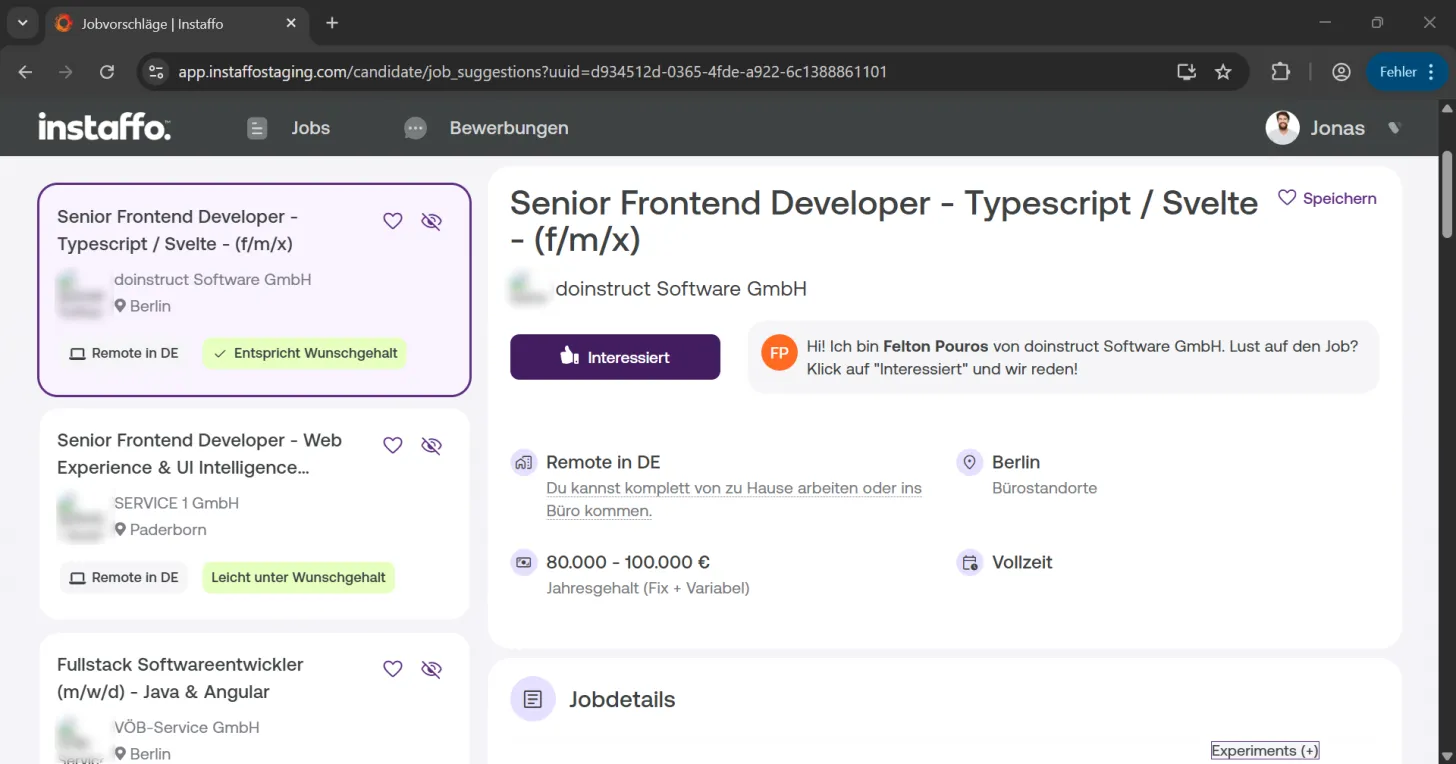Open the Experiments (+) panel
This screenshot has height=764, width=1456.
point(1265,751)
